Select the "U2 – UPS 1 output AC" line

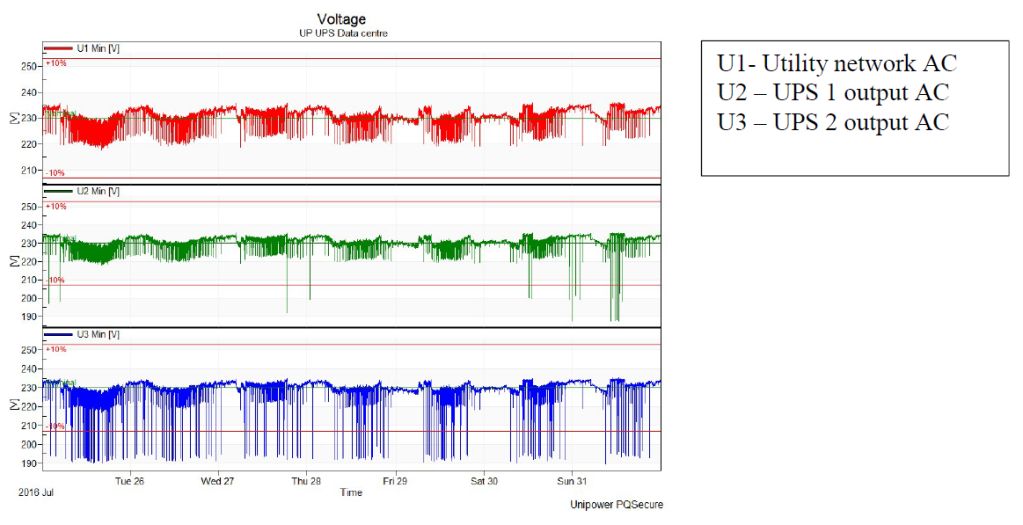[833, 93]
